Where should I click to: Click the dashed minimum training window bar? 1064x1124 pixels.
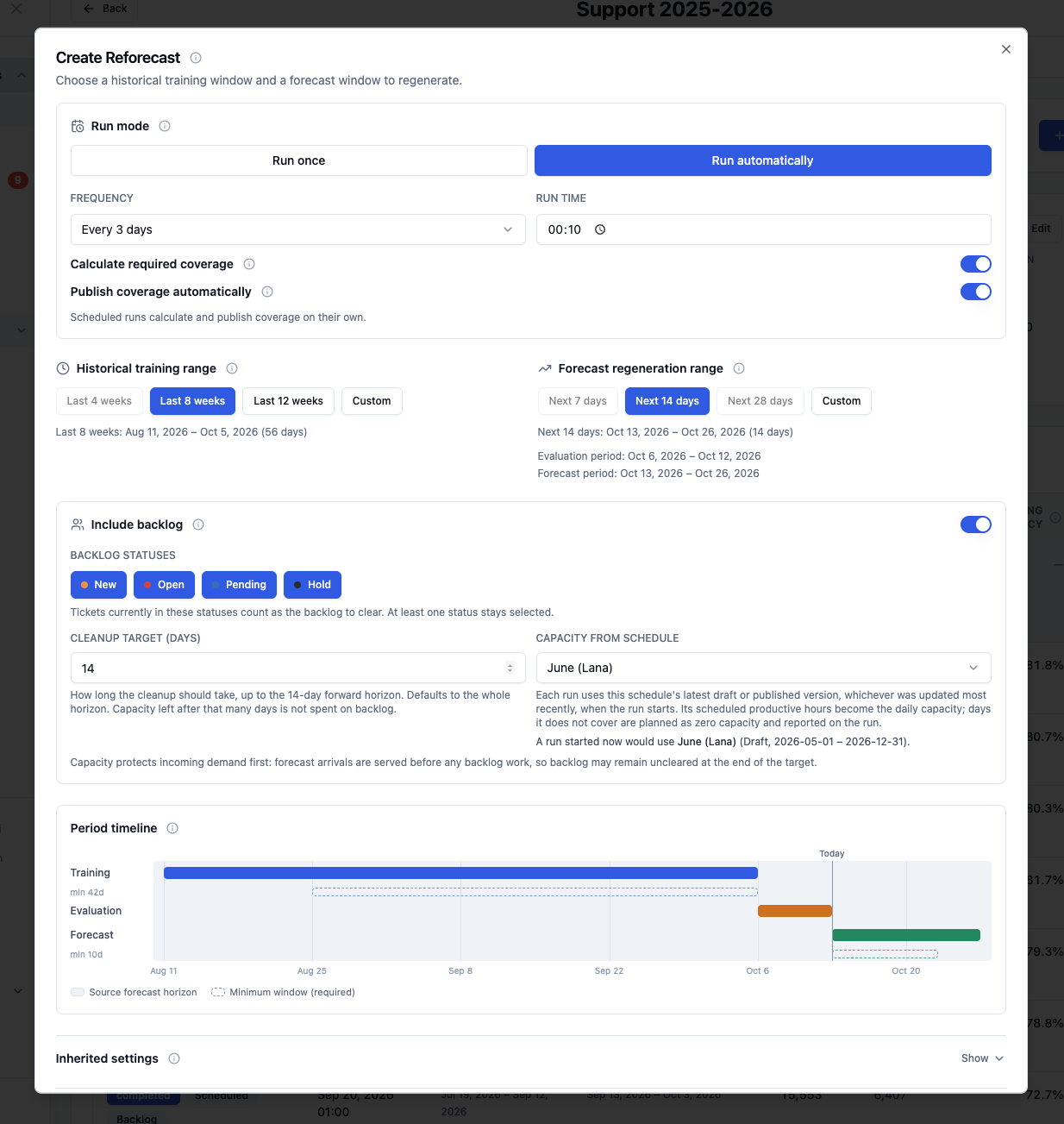pos(535,892)
